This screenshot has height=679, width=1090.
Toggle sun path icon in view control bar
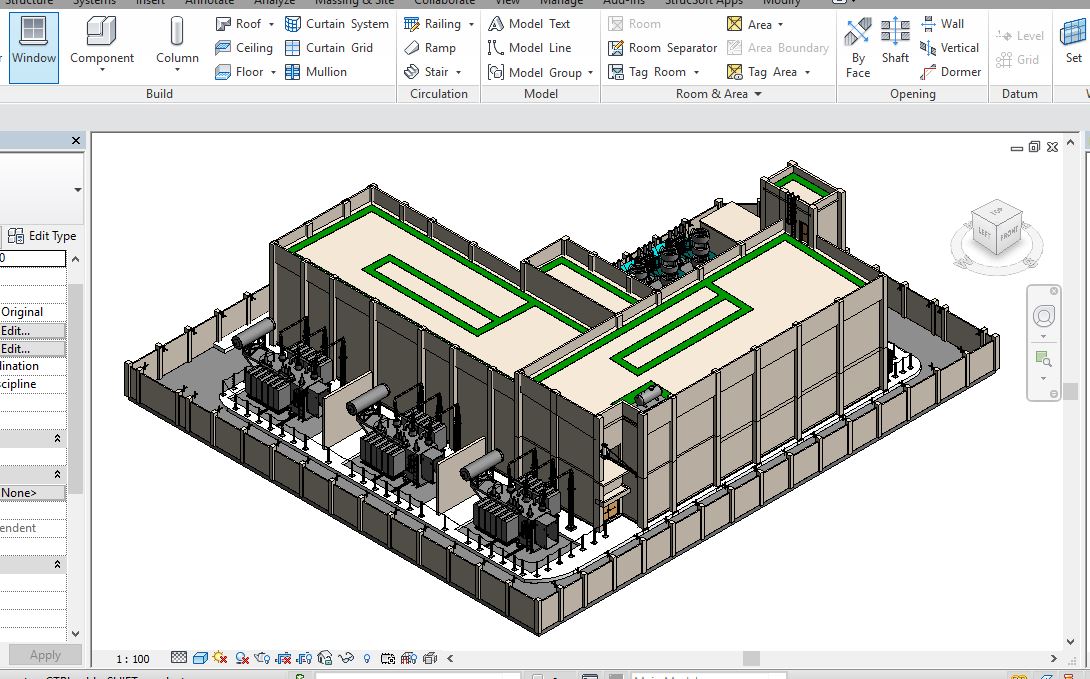point(220,658)
